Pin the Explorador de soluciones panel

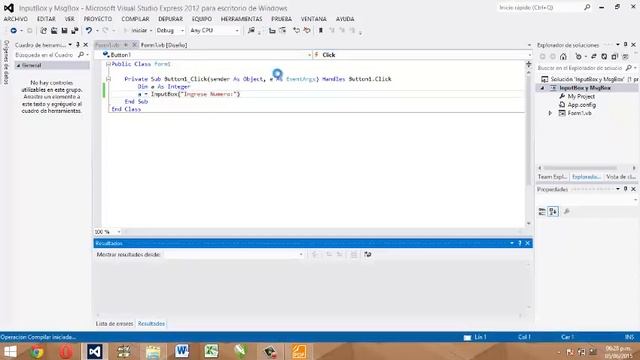(x=625, y=44)
